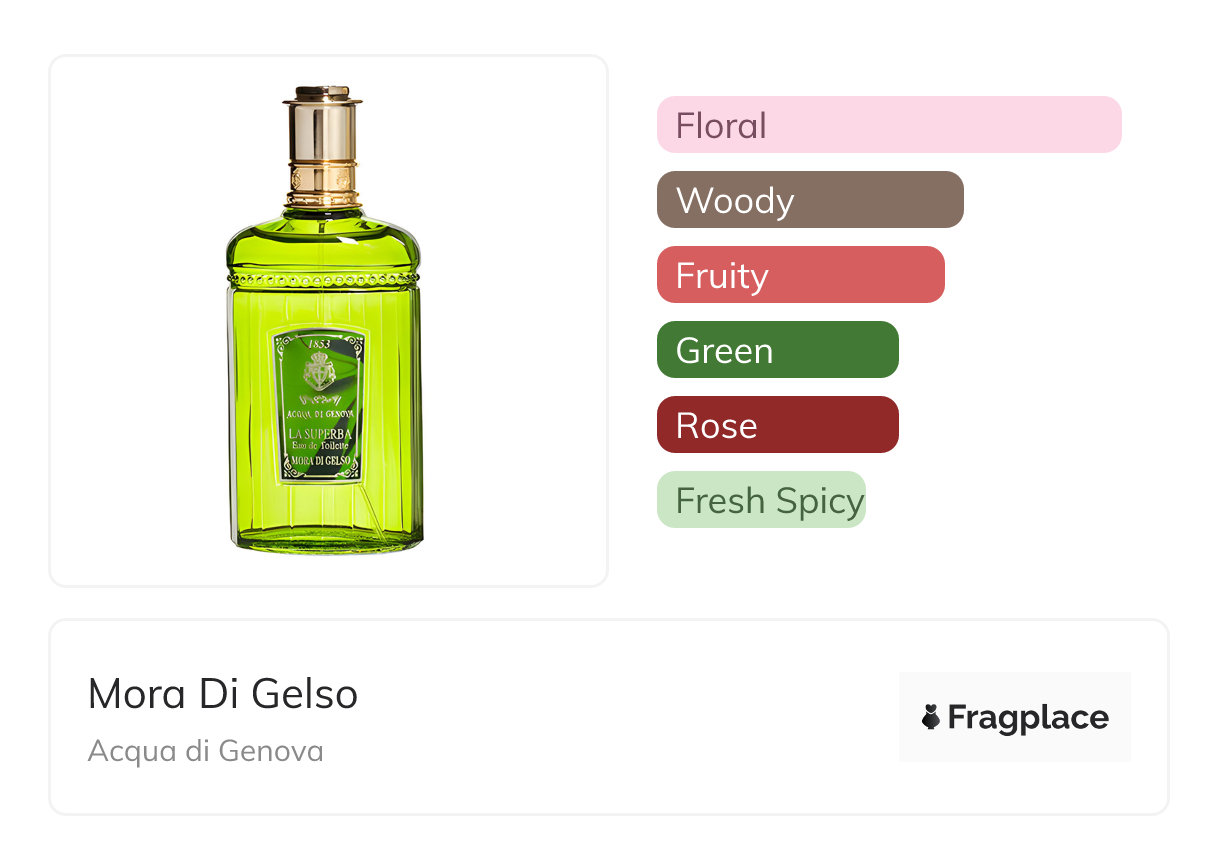Click the 1853 year on bottle label

(x=319, y=344)
